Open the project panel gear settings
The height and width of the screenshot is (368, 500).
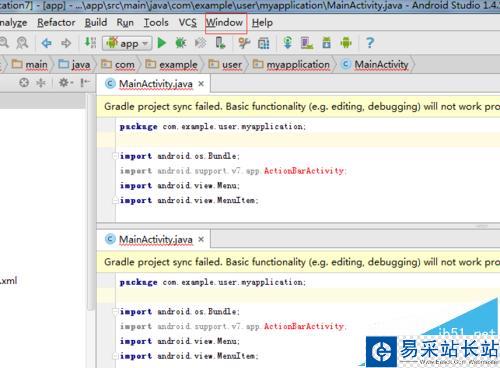click(x=65, y=82)
